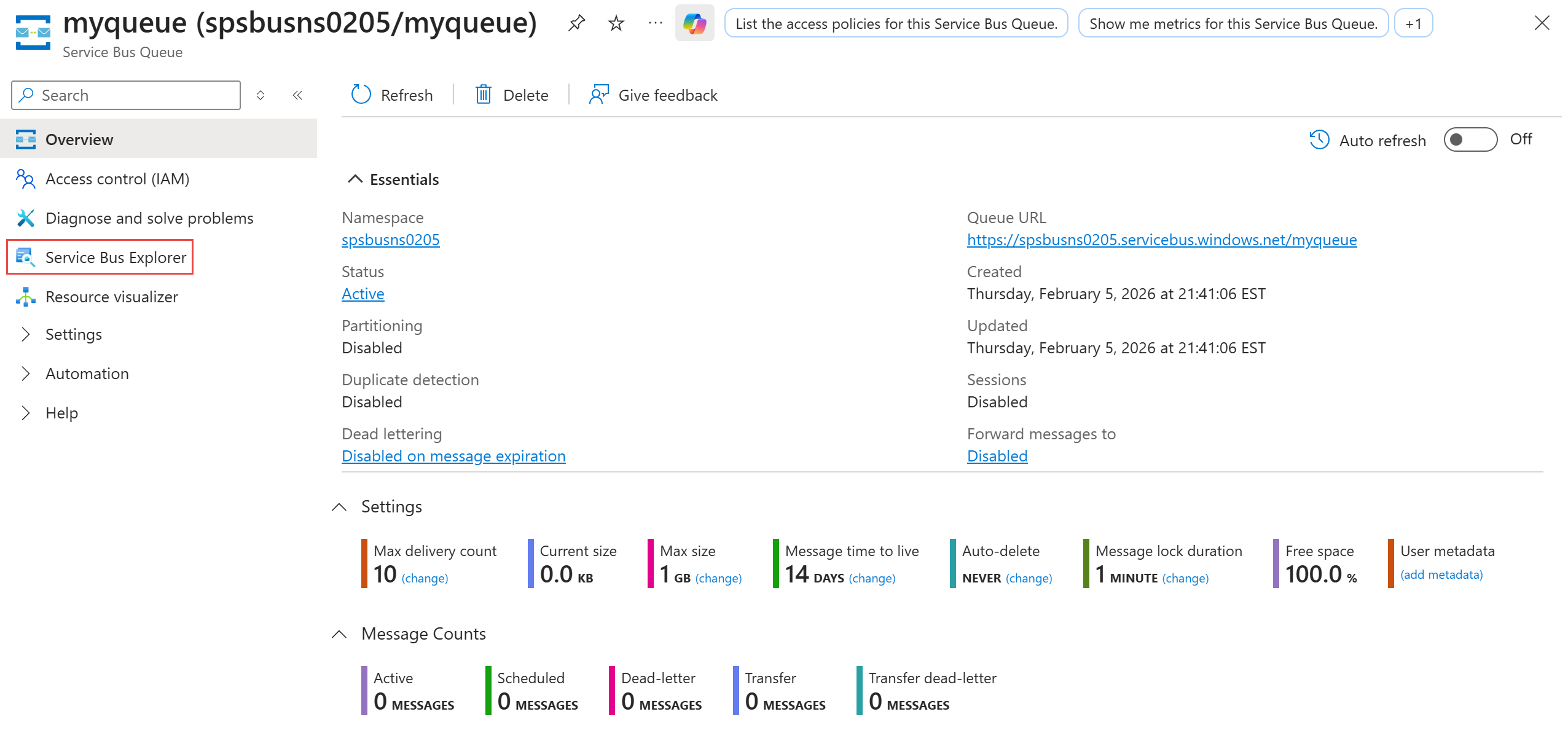Collapse the Essentials section

point(355,179)
